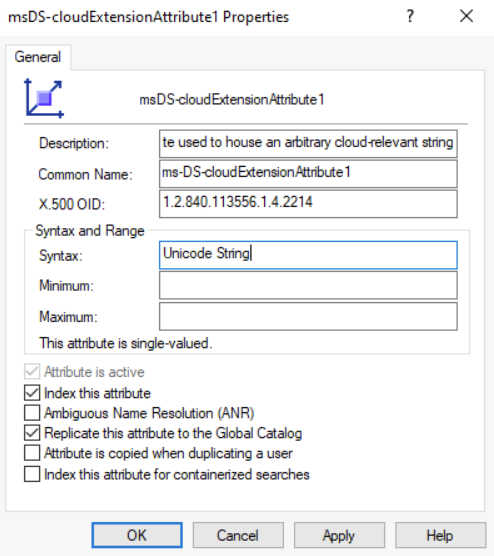The height and width of the screenshot is (556, 494).
Task: Click the empty Maximum range field
Action: (x=308, y=316)
